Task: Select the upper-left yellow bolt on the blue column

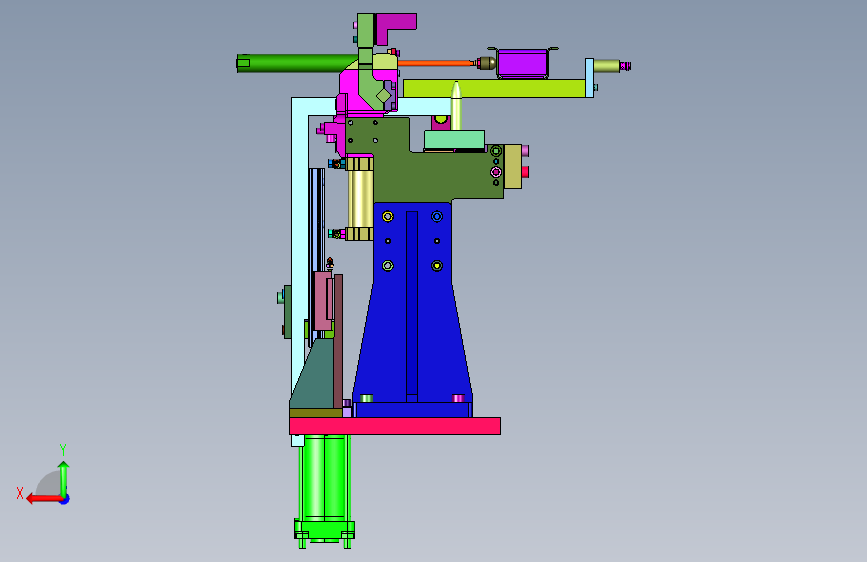Action: point(388,216)
